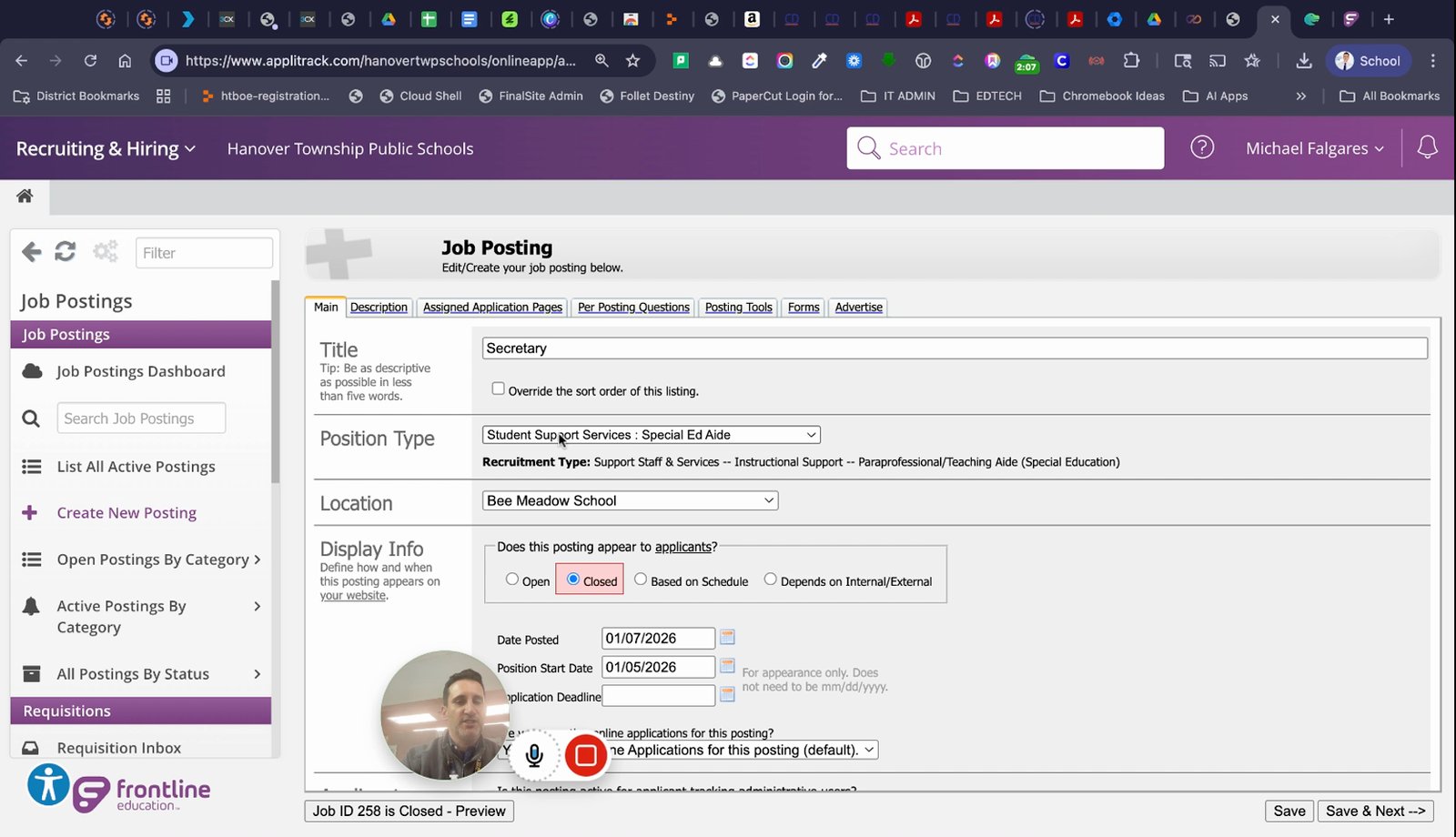Open Application Deadline calendar picker
The width and height of the screenshot is (1456, 837).
pyautogui.click(x=727, y=695)
